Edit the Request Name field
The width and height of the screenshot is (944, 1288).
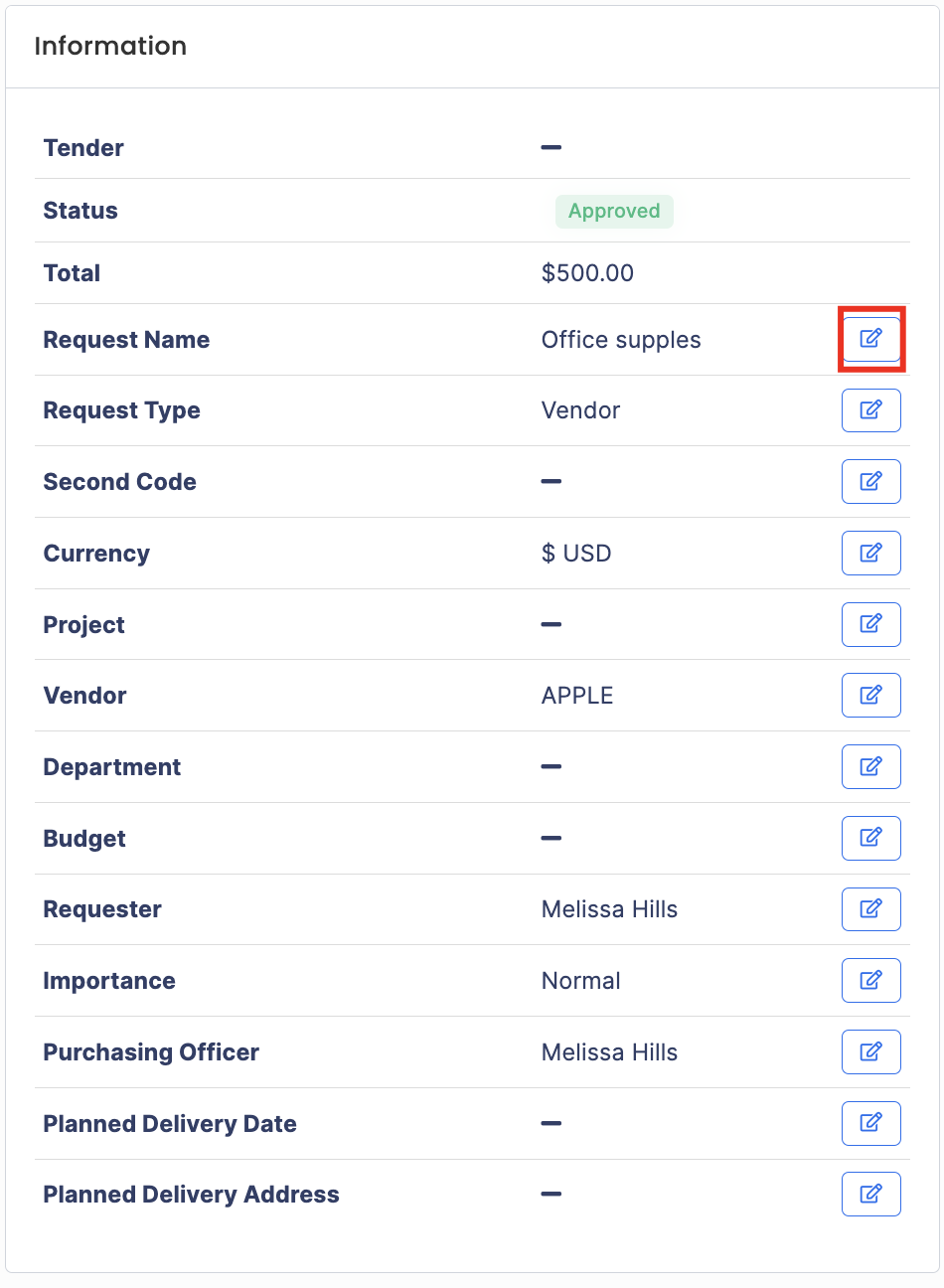pyautogui.click(x=871, y=339)
